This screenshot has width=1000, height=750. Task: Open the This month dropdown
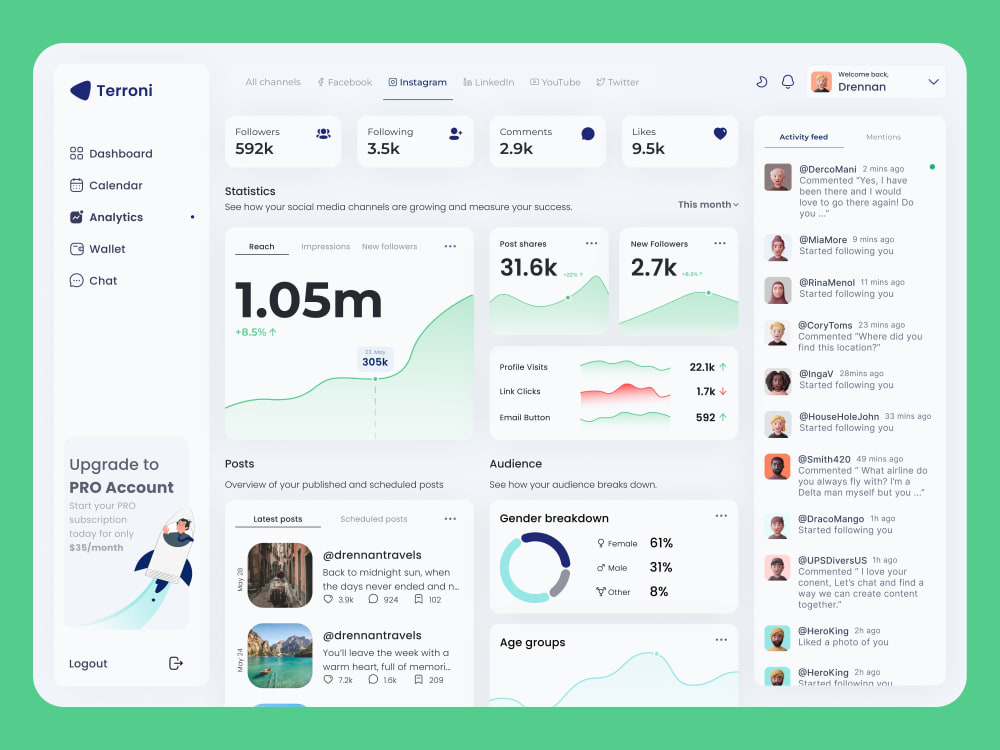click(x=708, y=205)
